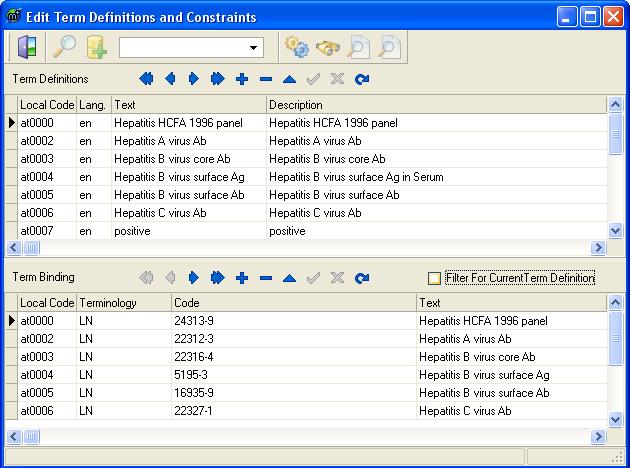
Task: Select the Hepatitis C virus Ab definition row
Action: tap(160, 213)
